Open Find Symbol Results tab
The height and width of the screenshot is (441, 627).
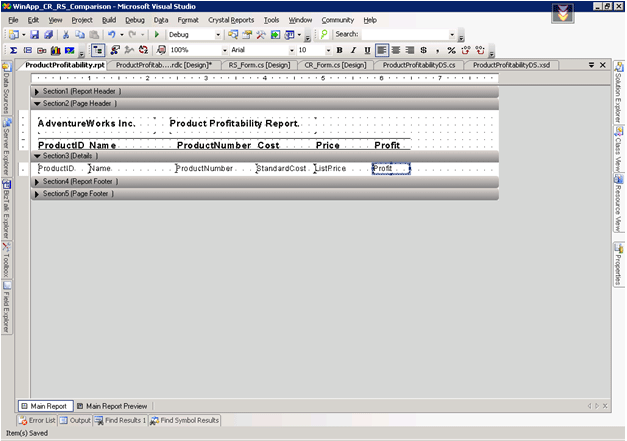[185, 421]
